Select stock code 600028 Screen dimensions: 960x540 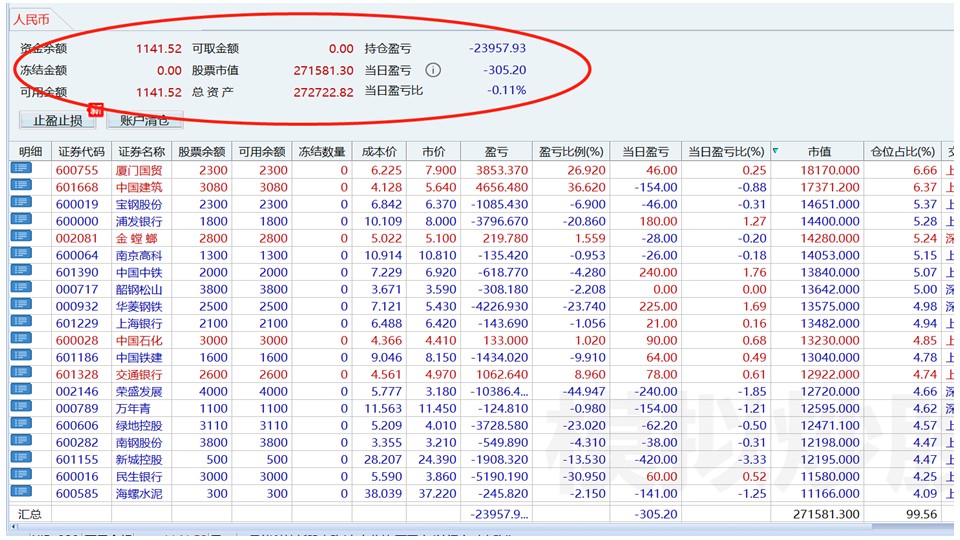click(77, 340)
